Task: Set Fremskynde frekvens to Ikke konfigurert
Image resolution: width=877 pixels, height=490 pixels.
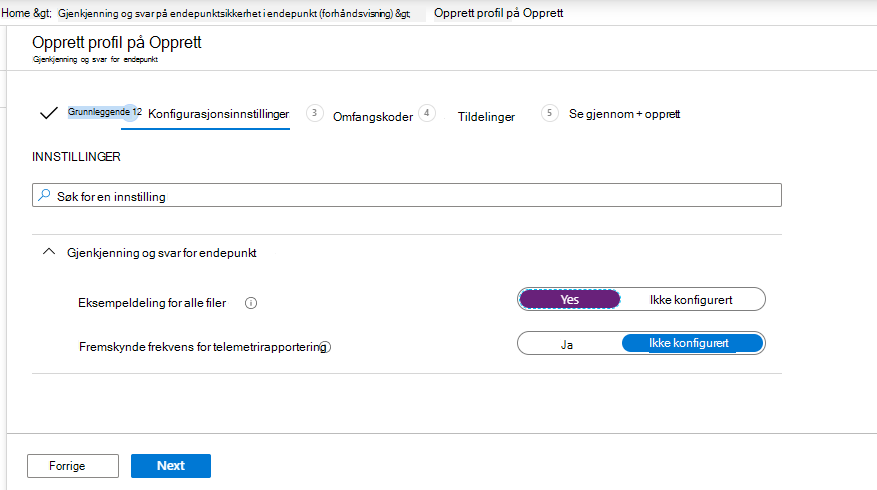Action: click(x=692, y=343)
